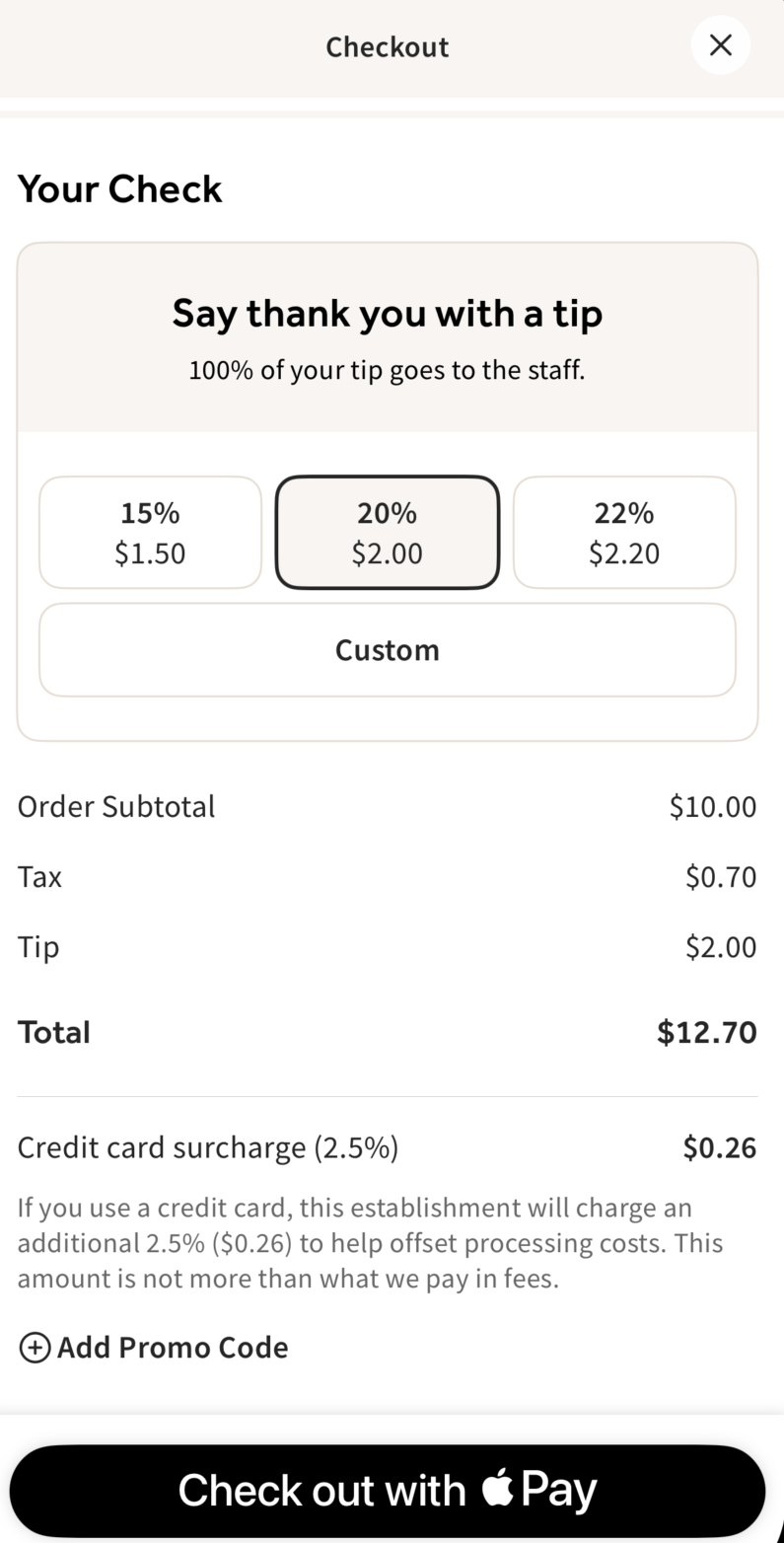Click the plus icon beside Add Promo Code
Screen dimensions: 784x1543
(35, 1348)
